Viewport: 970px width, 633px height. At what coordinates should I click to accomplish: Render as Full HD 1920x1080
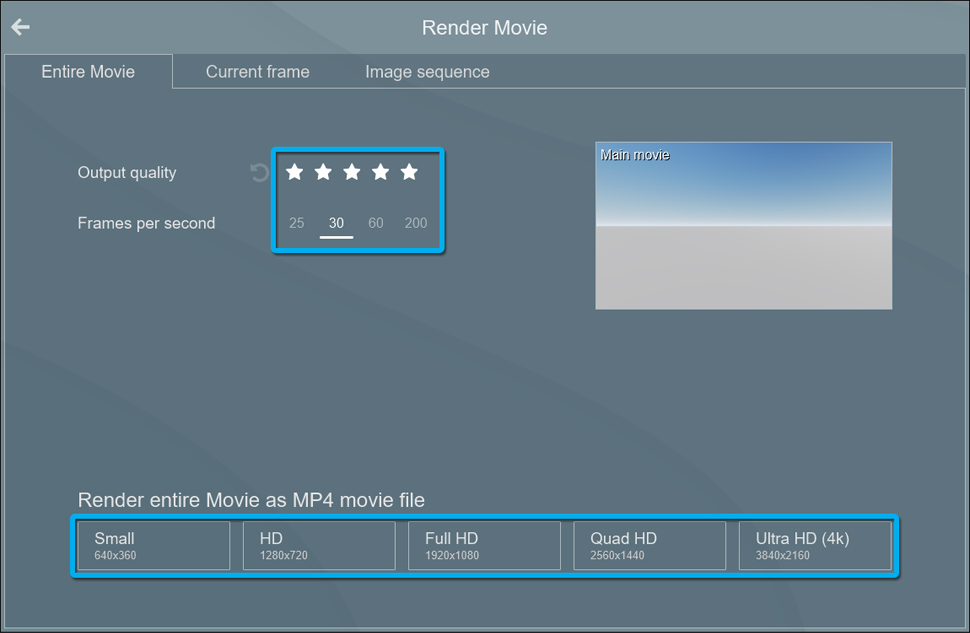coord(484,545)
